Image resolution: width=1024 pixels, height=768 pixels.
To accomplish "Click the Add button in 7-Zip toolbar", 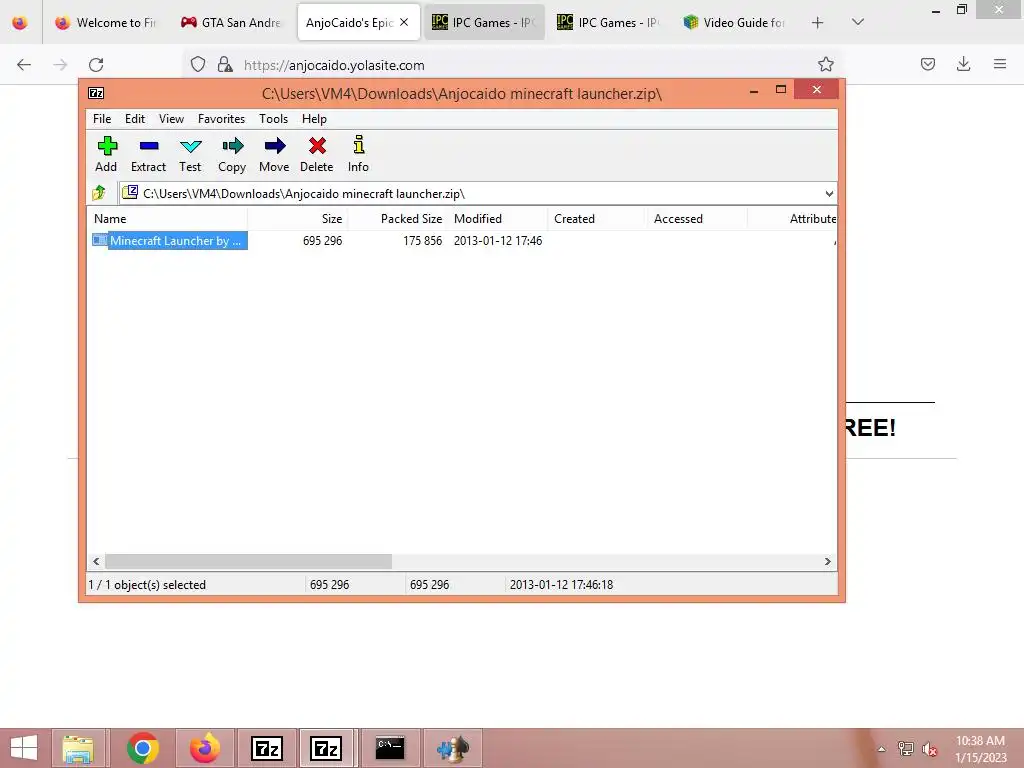I will tap(106, 155).
